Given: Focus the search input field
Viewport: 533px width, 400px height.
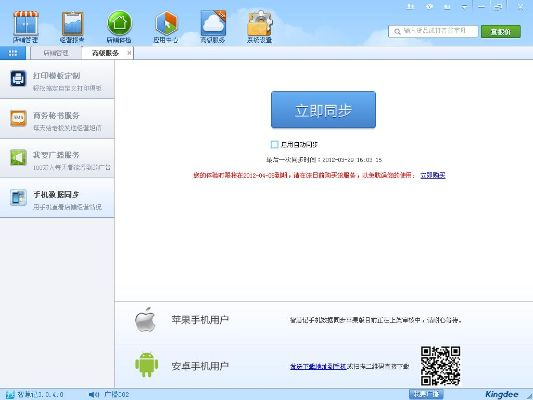Looking at the screenshot, I should [x=433, y=32].
